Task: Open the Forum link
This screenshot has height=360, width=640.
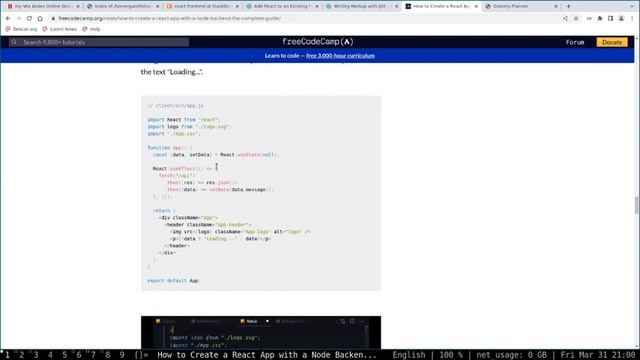Action: [x=575, y=42]
